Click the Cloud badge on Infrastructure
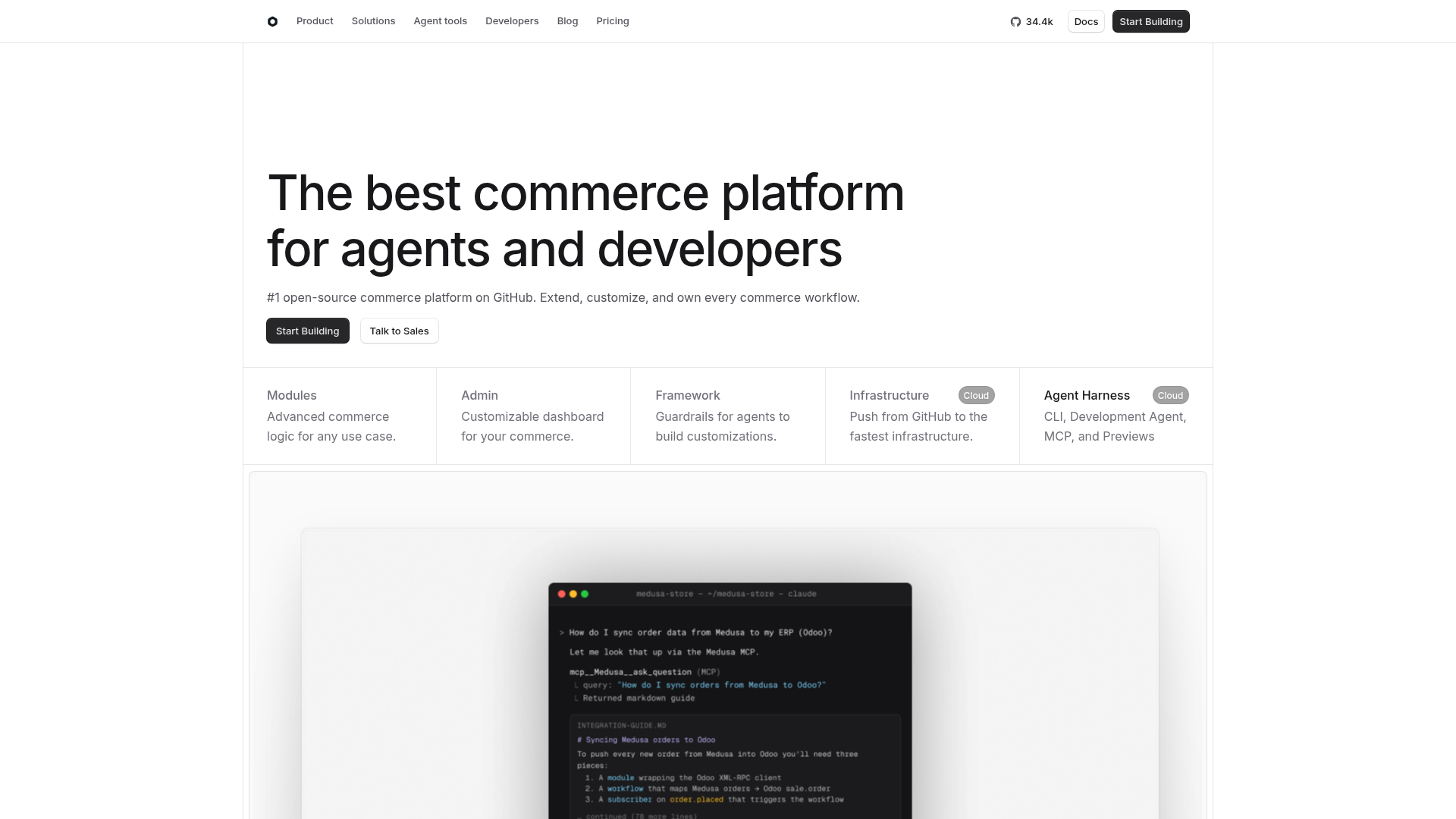Image resolution: width=1456 pixels, height=819 pixels. 976,395
